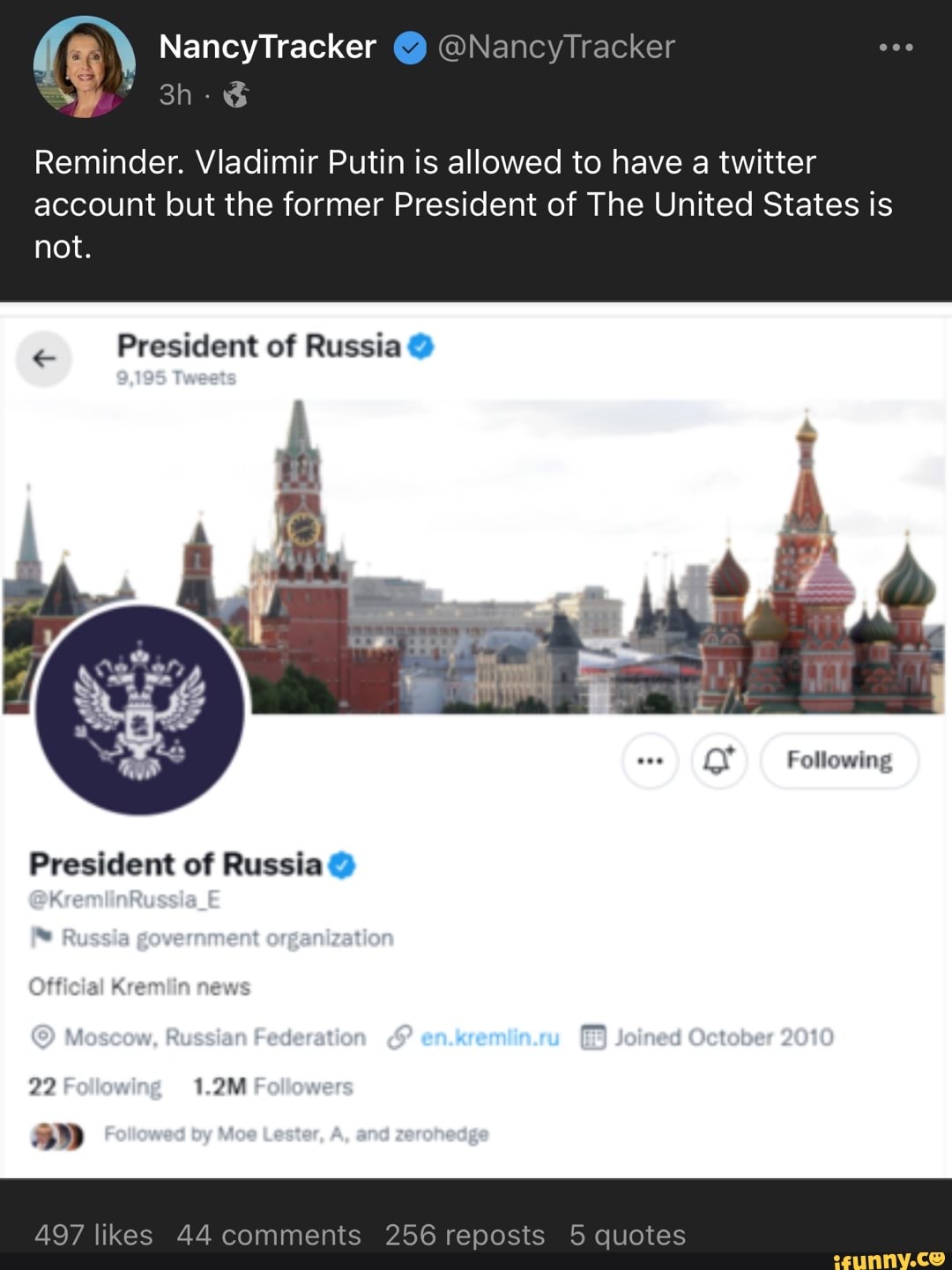The width and height of the screenshot is (952, 1270).
Task: Toggle off Following for President of Russia
Action: 838,761
